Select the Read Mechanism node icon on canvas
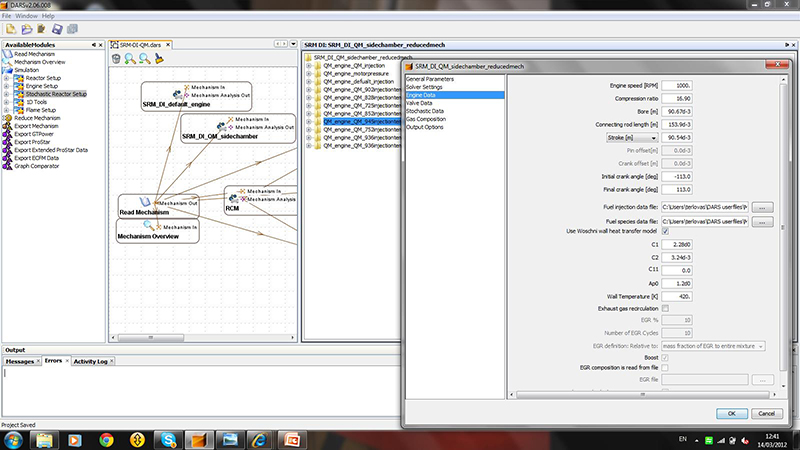Viewport: 800px width, 450px height. 143,202
